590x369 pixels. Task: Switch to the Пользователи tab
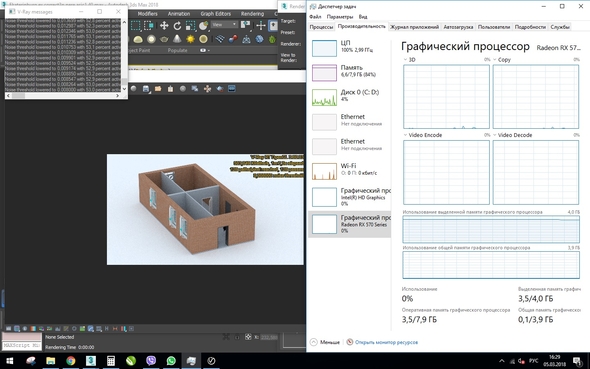(x=494, y=27)
